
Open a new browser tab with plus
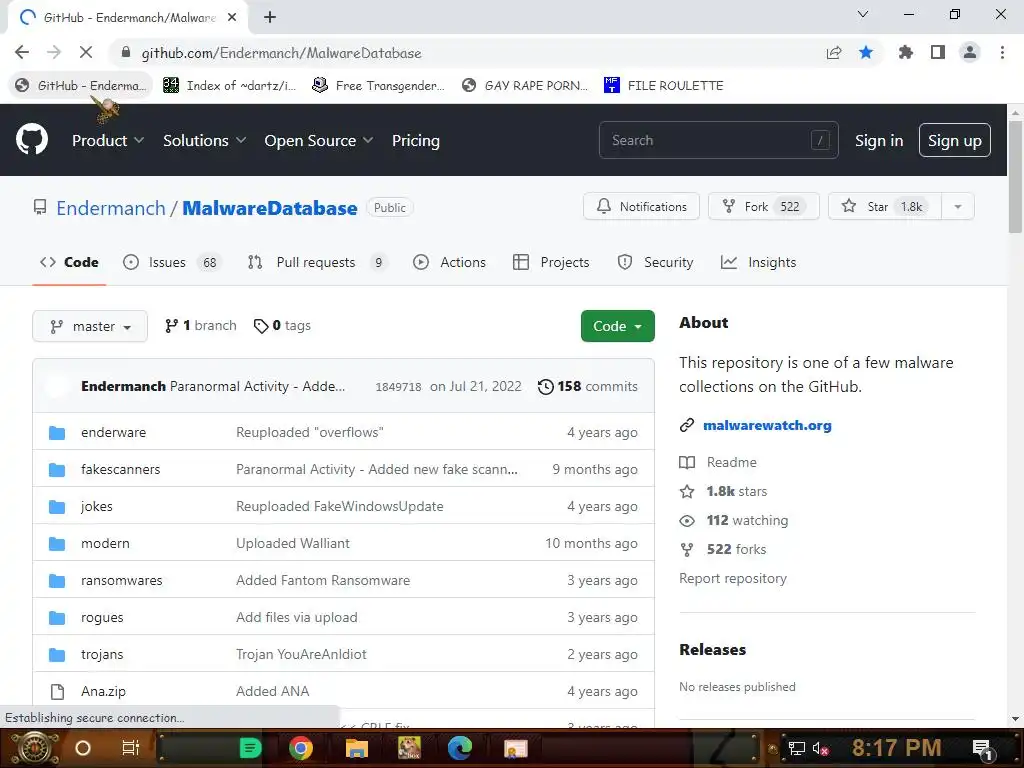point(270,18)
